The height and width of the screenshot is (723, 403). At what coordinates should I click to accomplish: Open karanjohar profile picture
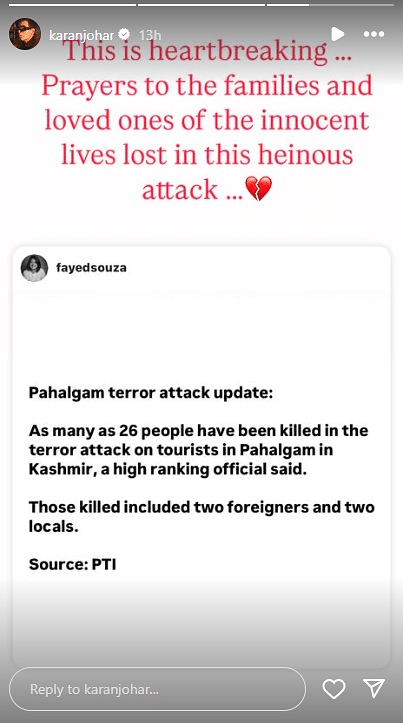(x=25, y=34)
